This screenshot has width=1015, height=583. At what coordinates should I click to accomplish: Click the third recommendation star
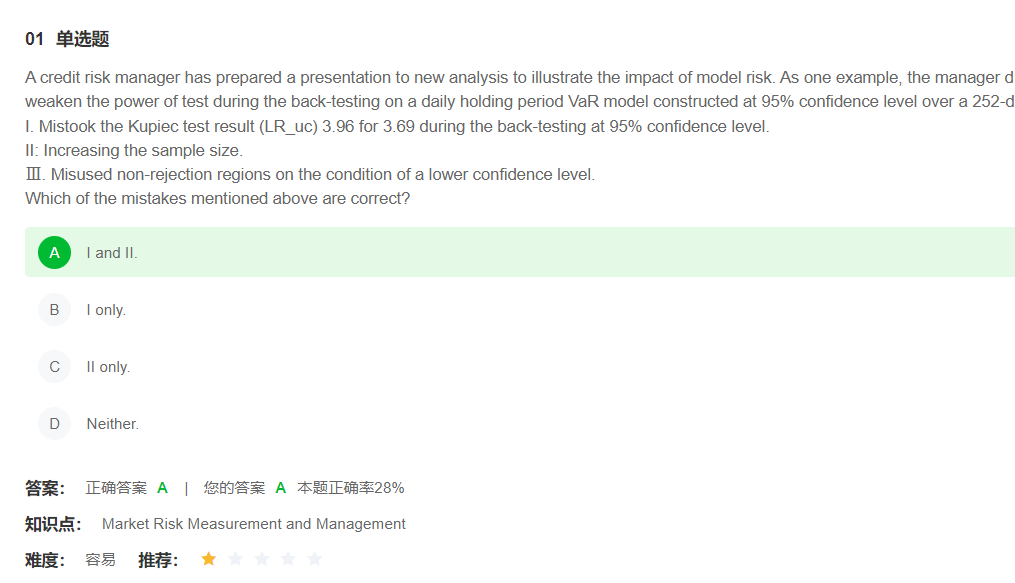click(262, 559)
